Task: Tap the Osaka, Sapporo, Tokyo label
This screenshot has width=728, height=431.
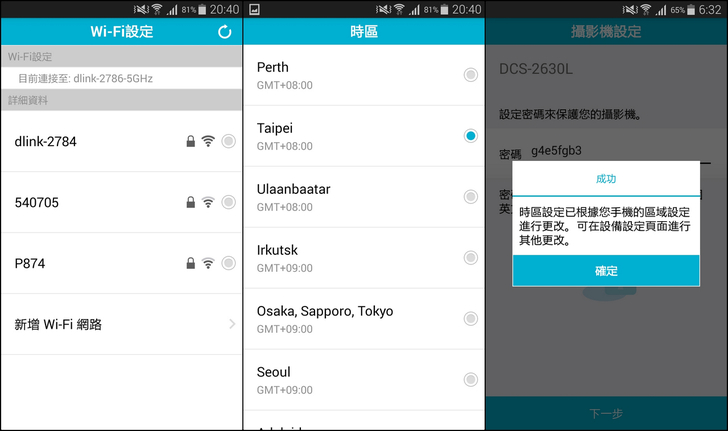Action: [325, 311]
